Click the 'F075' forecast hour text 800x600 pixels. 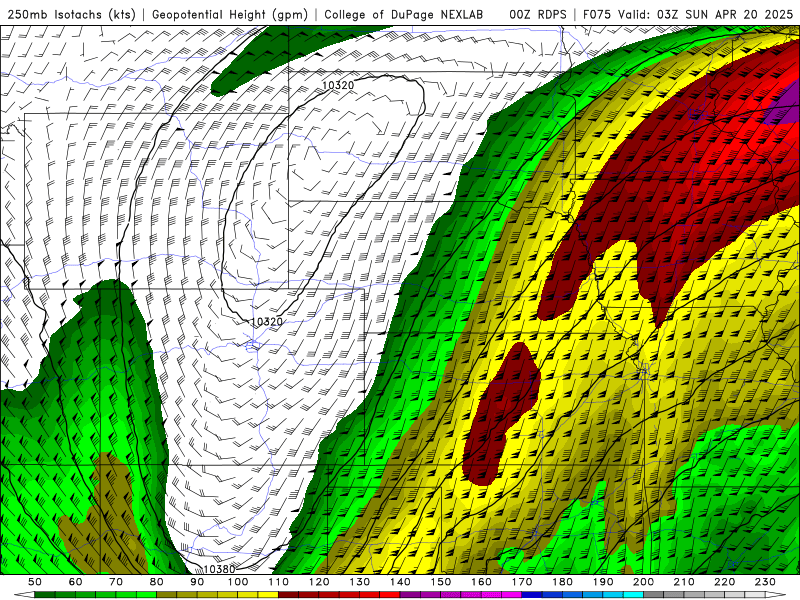point(597,14)
